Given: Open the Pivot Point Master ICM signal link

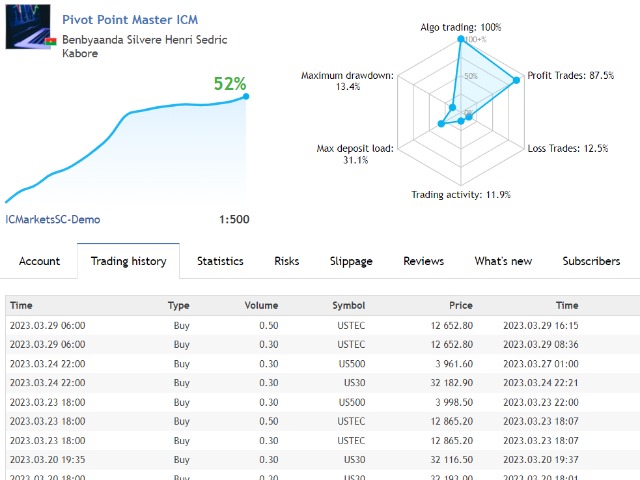Looking at the screenshot, I should pyautogui.click(x=130, y=20).
